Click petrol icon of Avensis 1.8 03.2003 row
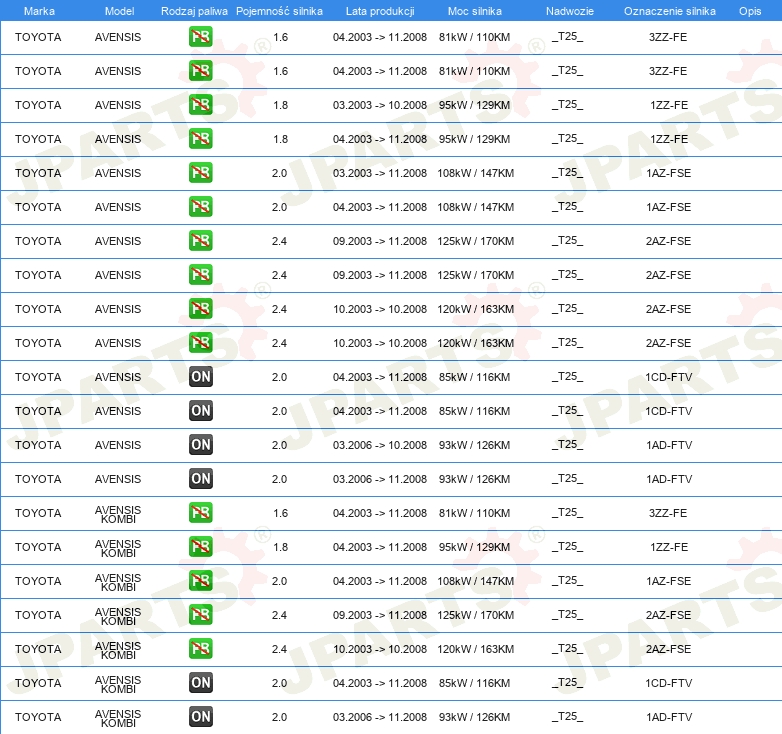Screen dimensions: 782x734 point(200,105)
